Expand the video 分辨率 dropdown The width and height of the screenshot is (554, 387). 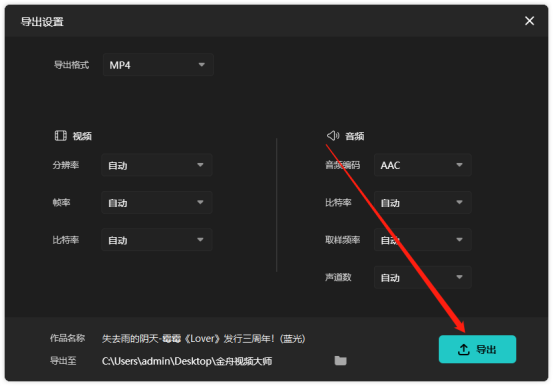coord(157,165)
